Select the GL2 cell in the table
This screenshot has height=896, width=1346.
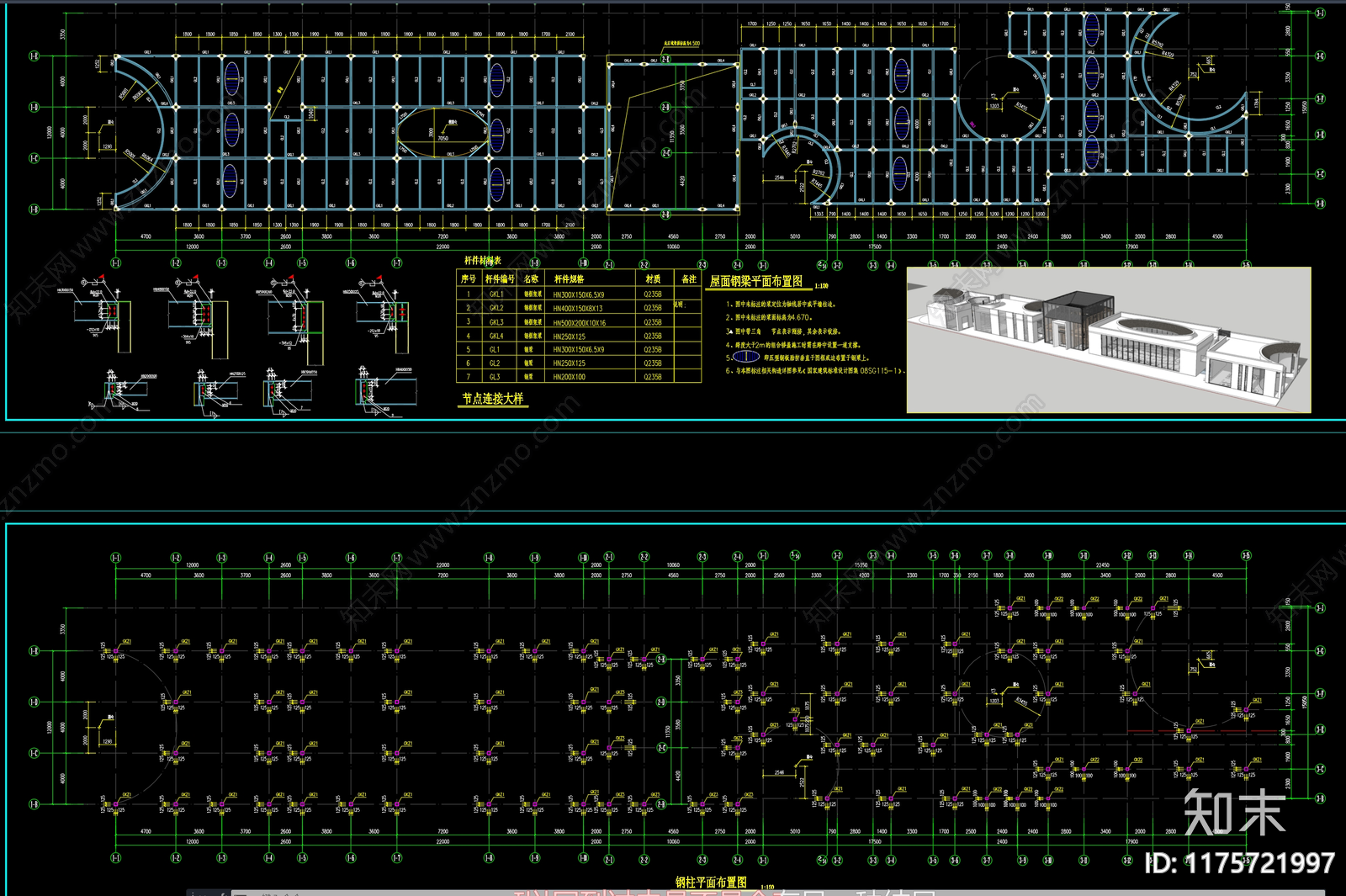[x=495, y=363]
